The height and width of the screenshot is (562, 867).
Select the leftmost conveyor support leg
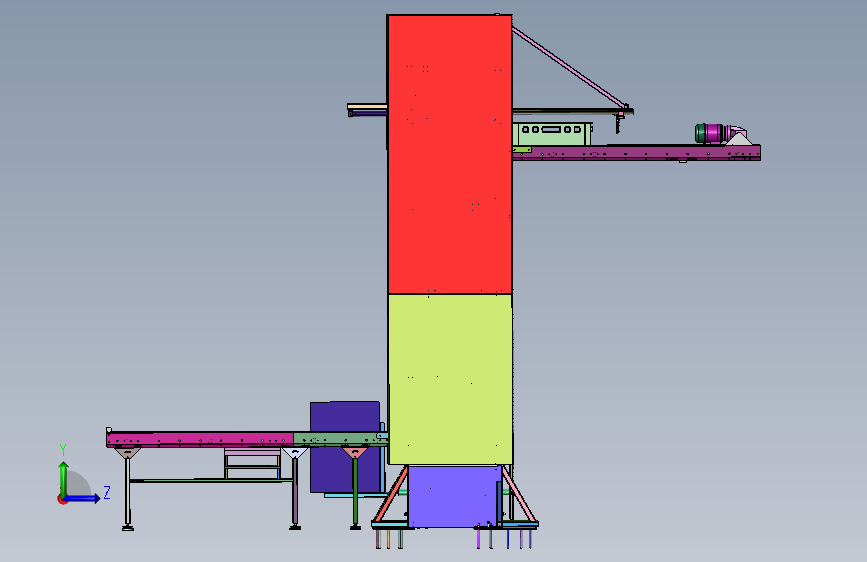coord(128,492)
